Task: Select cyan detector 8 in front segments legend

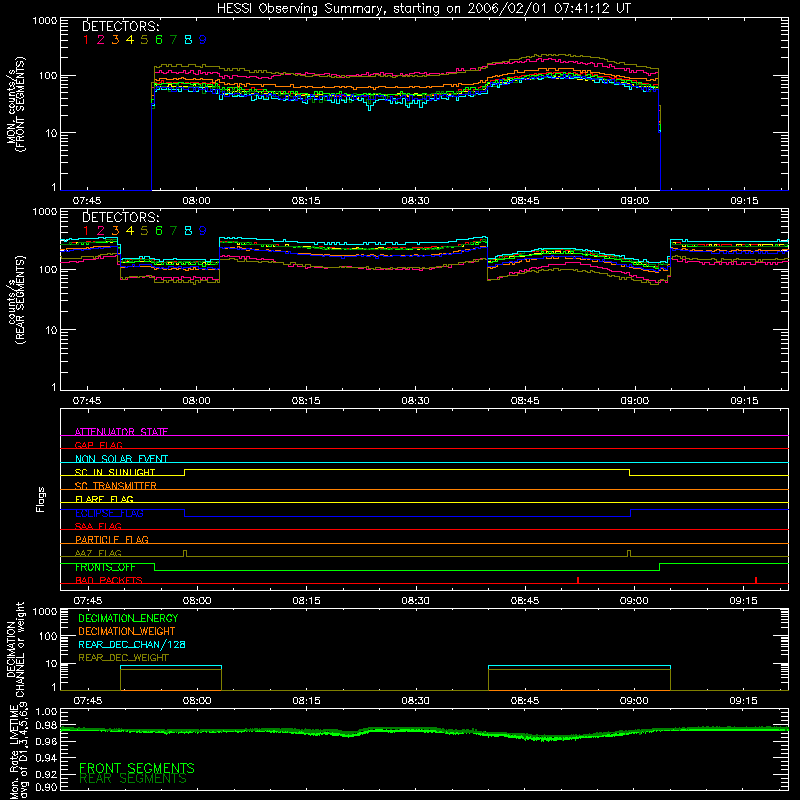Action: coord(188,40)
